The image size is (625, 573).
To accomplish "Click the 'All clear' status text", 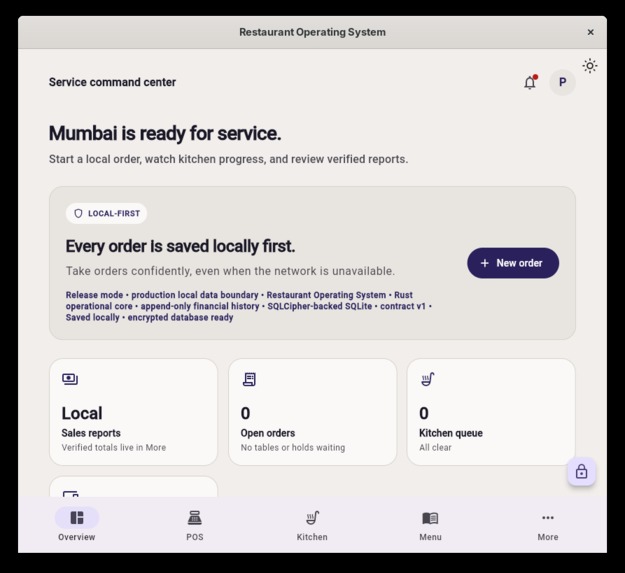I will (435, 447).
